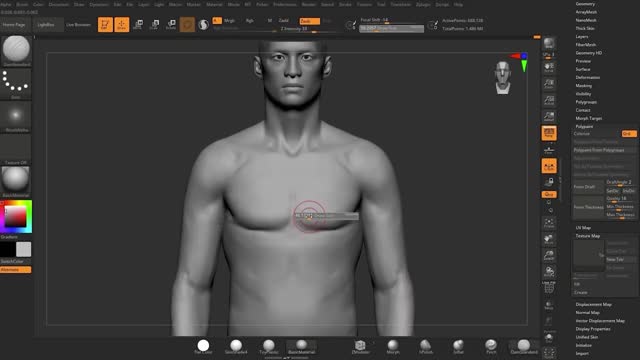Viewport: 640px width, 360px height.
Task: Click the Actual size icon
Action: (549, 100)
